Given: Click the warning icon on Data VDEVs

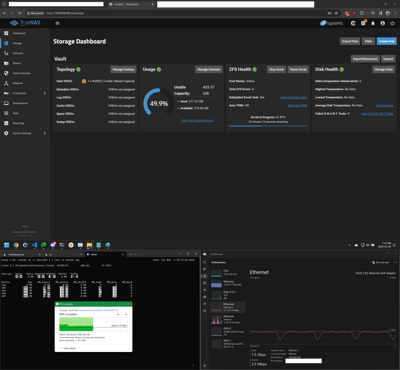Looking at the screenshot, I should tap(84, 81).
